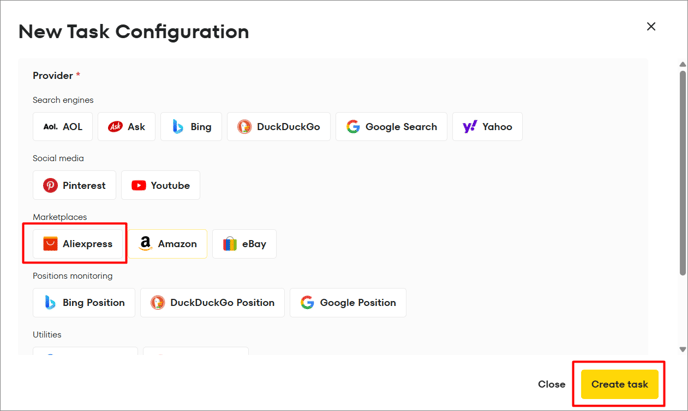Screen dimensions: 688x411
Task: Select the AOL search engine provider
Action: tap(63, 127)
